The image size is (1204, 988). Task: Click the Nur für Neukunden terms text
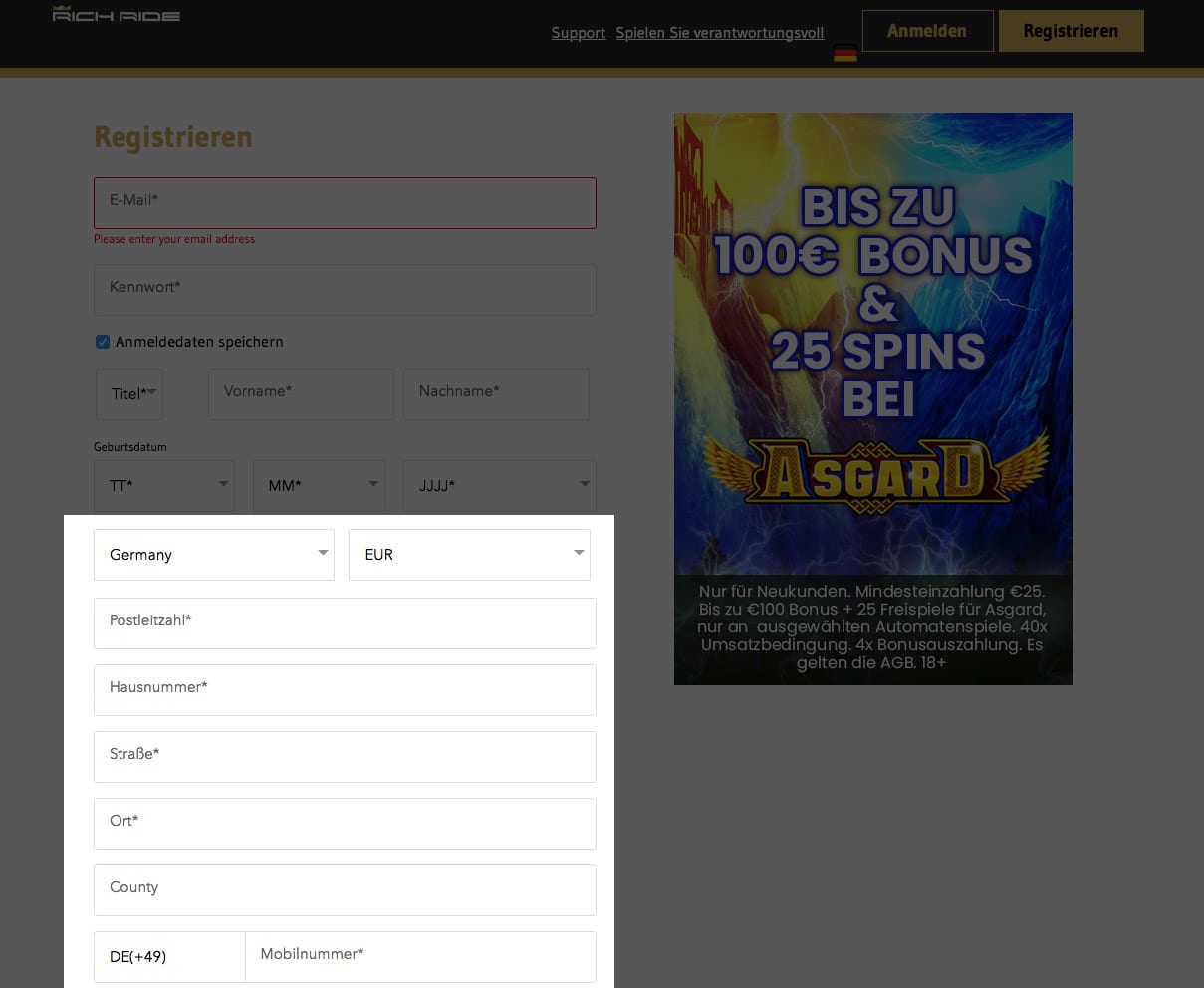point(872,626)
